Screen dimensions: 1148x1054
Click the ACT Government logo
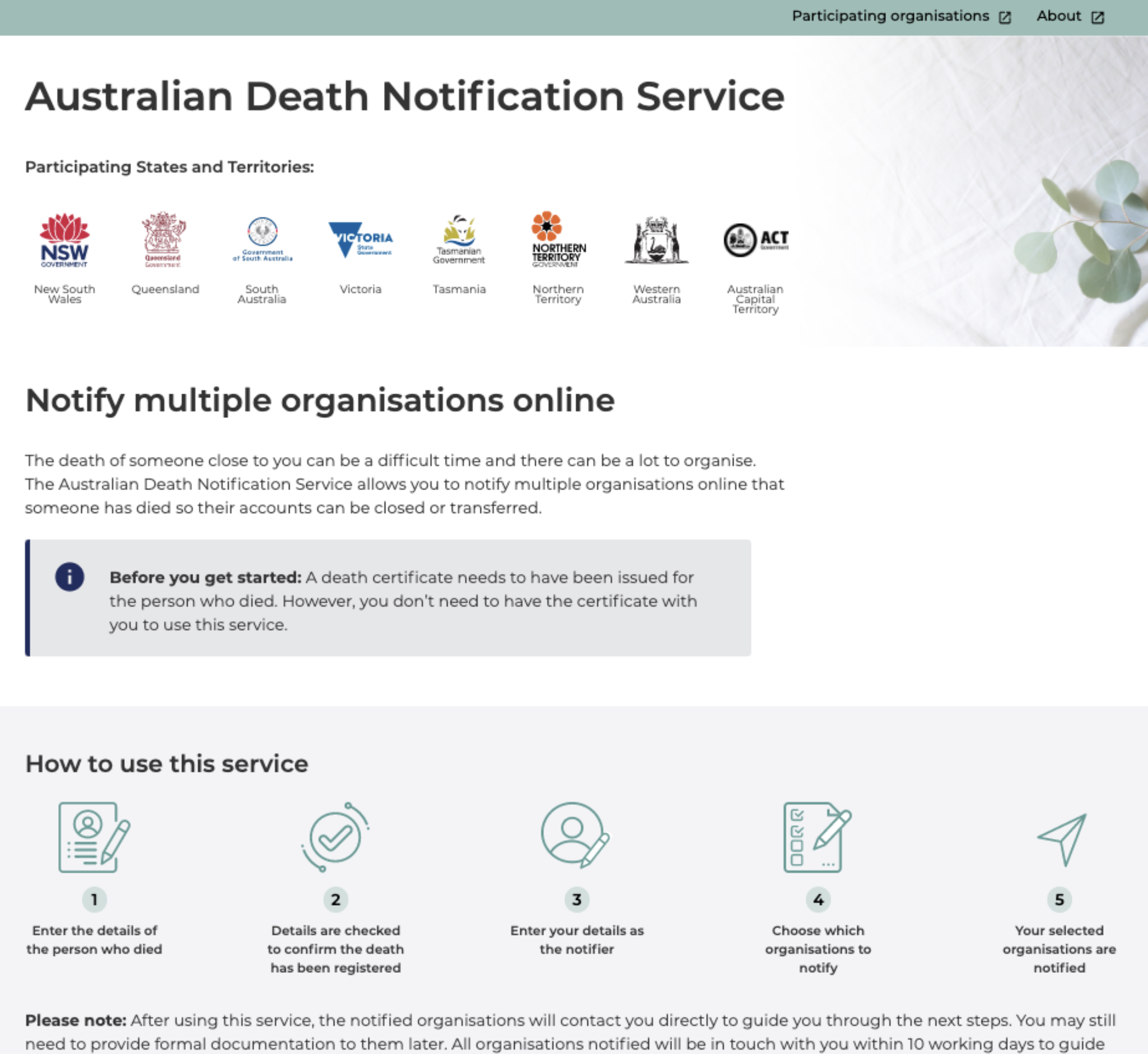click(756, 240)
